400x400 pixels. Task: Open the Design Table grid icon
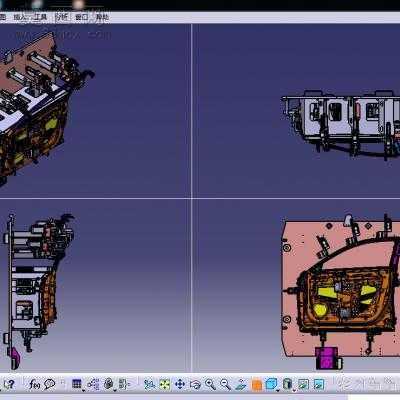[77, 384]
